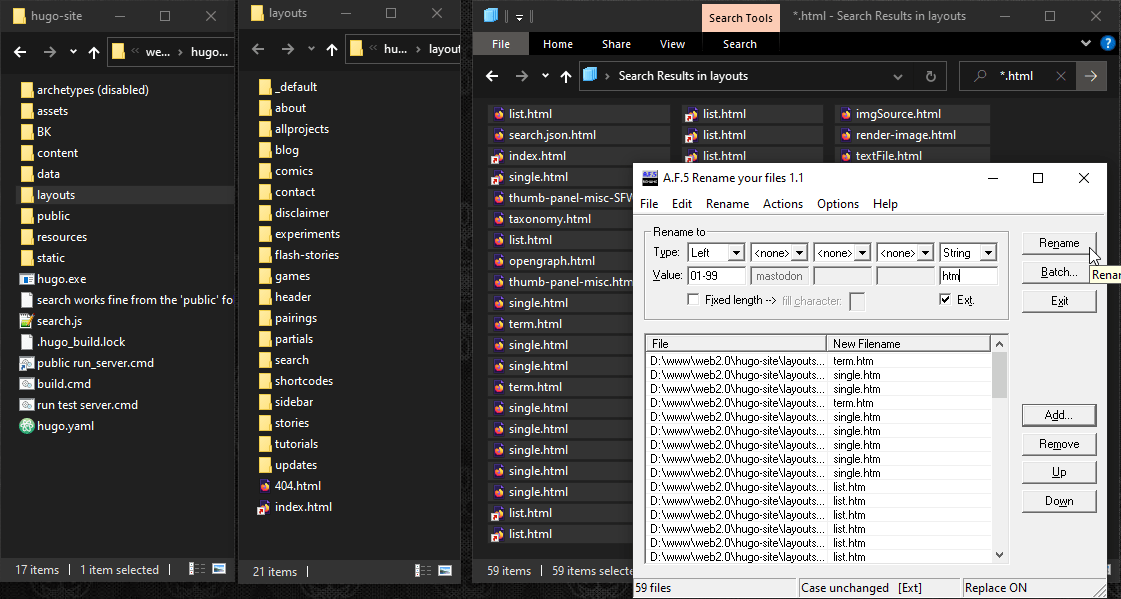Click back arrow in search results window
This screenshot has width=1121, height=599.
tap(491, 76)
